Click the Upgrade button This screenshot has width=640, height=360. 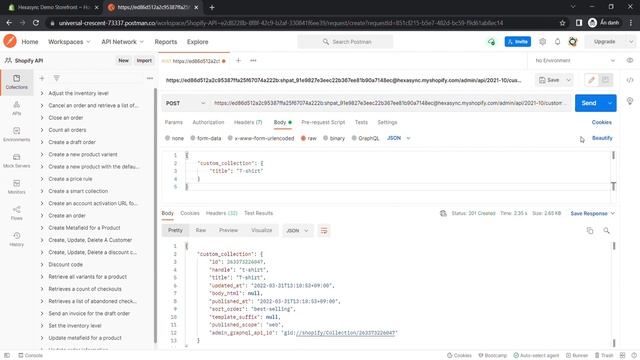(x=604, y=42)
